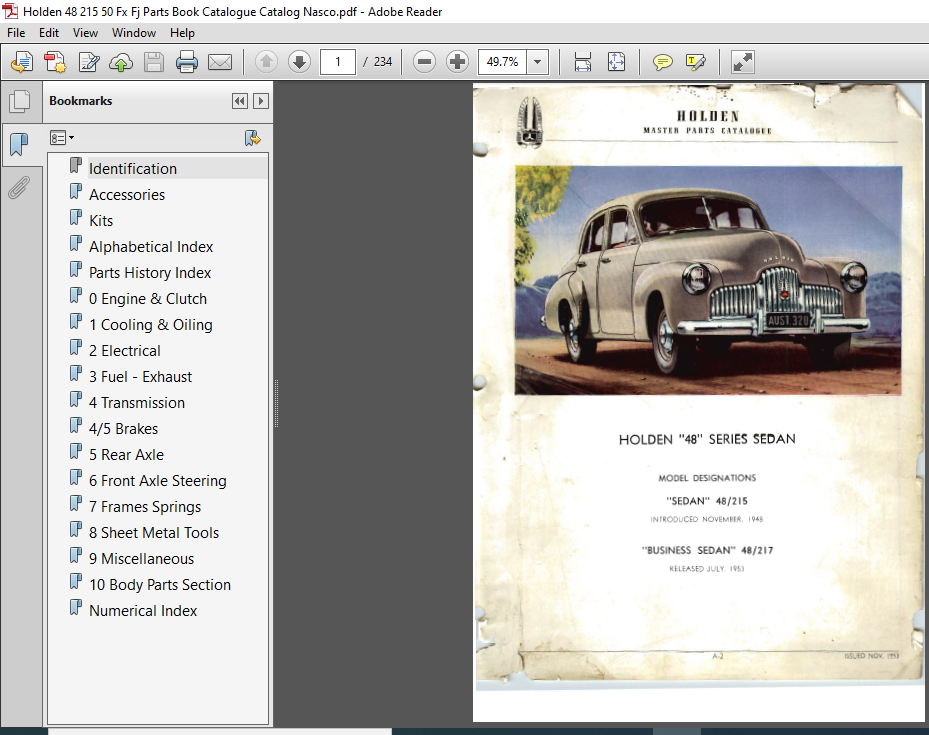
Task: Click the navigation pane splitter handle
Action: pyautogui.click(x=276, y=404)
